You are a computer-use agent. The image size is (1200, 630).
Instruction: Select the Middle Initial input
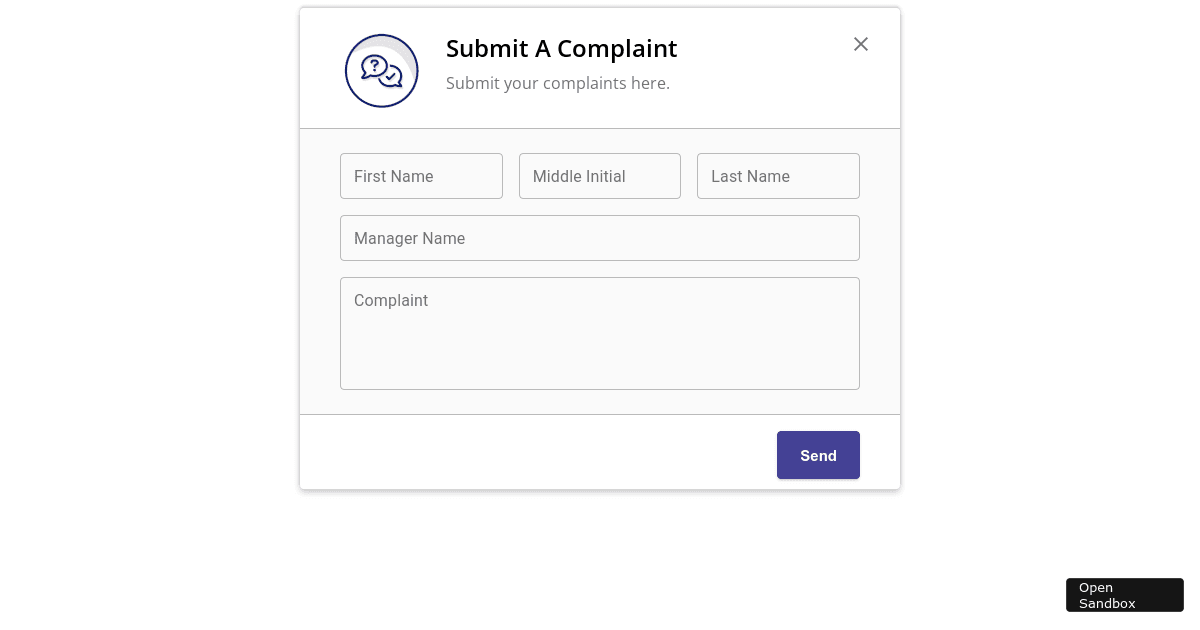click(x=600, y=176)
